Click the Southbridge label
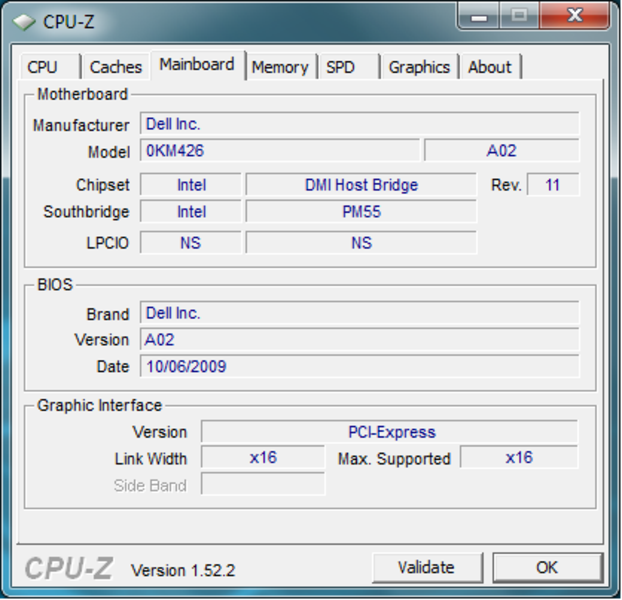This screenshot has height=600, width=622. click(x=86, y=212)
